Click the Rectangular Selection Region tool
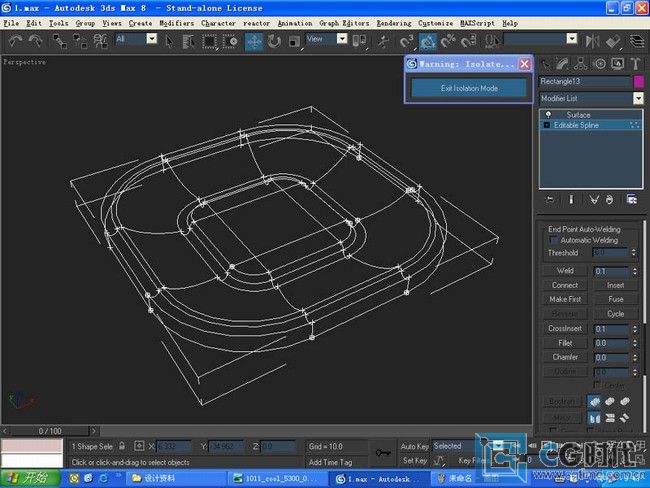Screen dimensions: 650x488 click(x=209, y=41)
